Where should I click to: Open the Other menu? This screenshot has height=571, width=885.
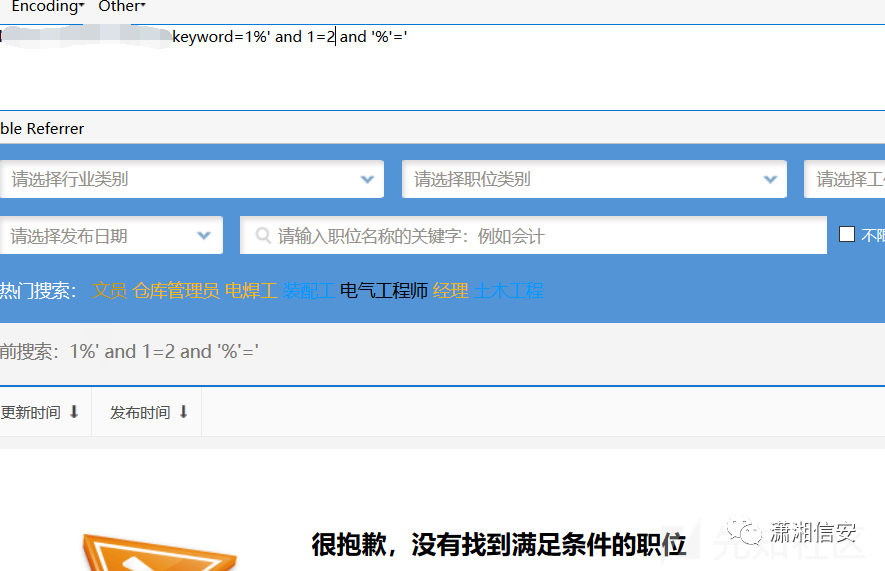[x=122, y=7]
